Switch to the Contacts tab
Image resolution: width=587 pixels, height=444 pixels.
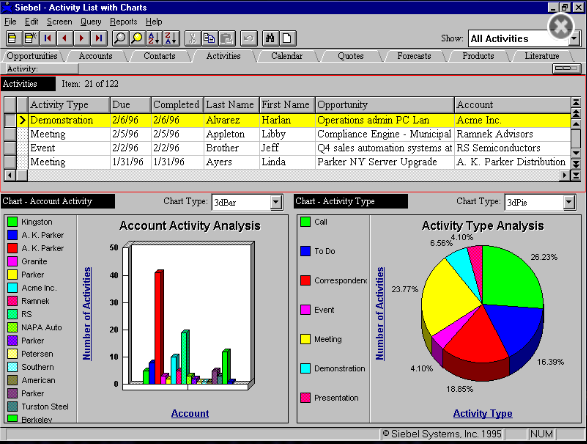159,56
